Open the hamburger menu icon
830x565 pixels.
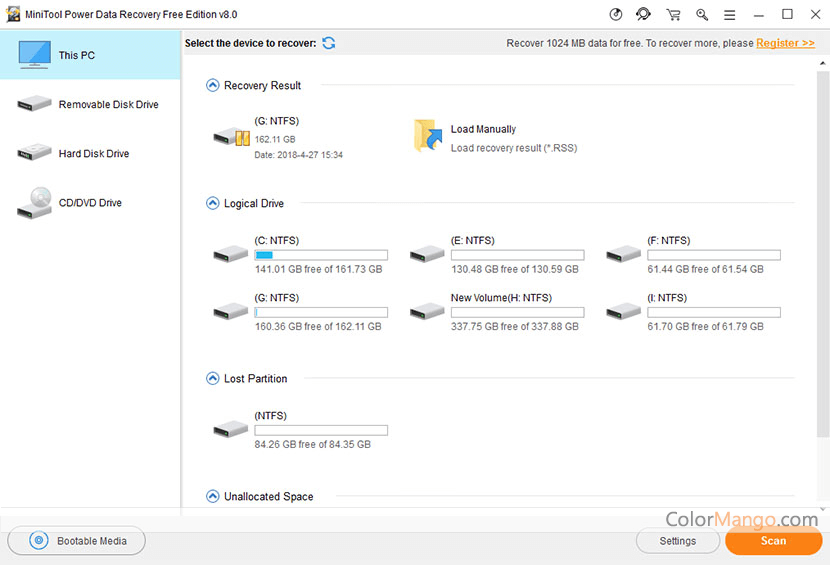pos(730,15)
